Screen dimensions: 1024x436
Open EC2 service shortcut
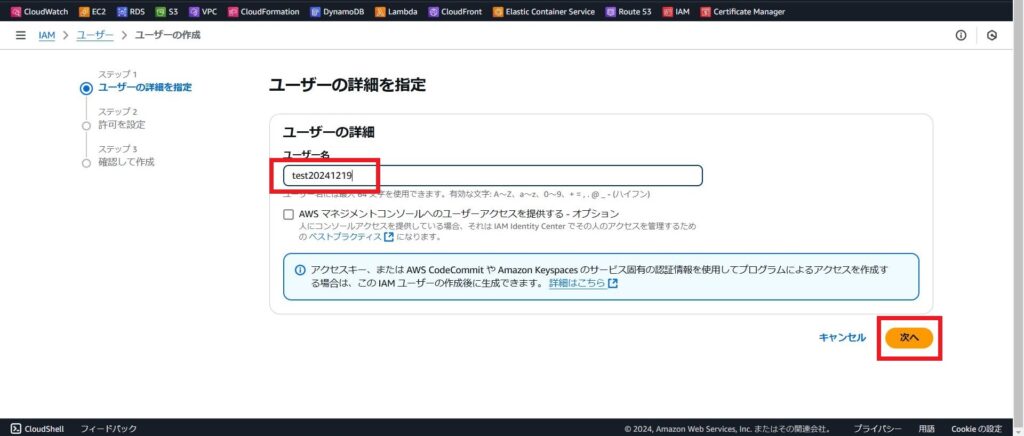[x=93, y=12]
